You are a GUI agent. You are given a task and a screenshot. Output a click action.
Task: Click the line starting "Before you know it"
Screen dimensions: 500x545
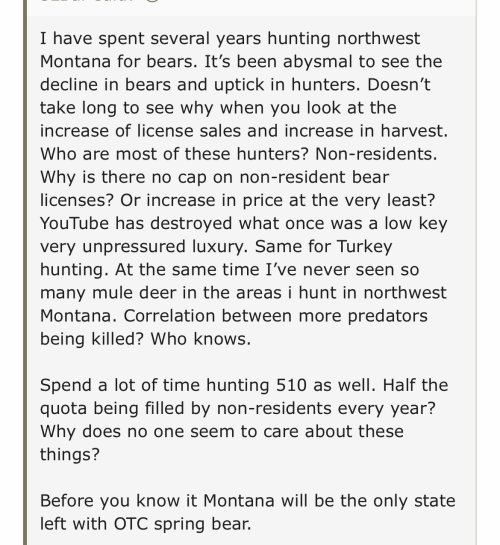tap(247, 501)
